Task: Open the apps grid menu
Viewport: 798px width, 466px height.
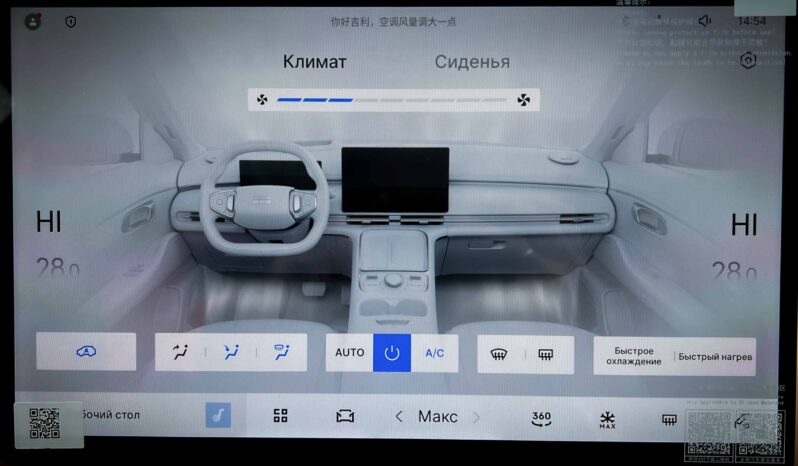Action: (280, 416)
